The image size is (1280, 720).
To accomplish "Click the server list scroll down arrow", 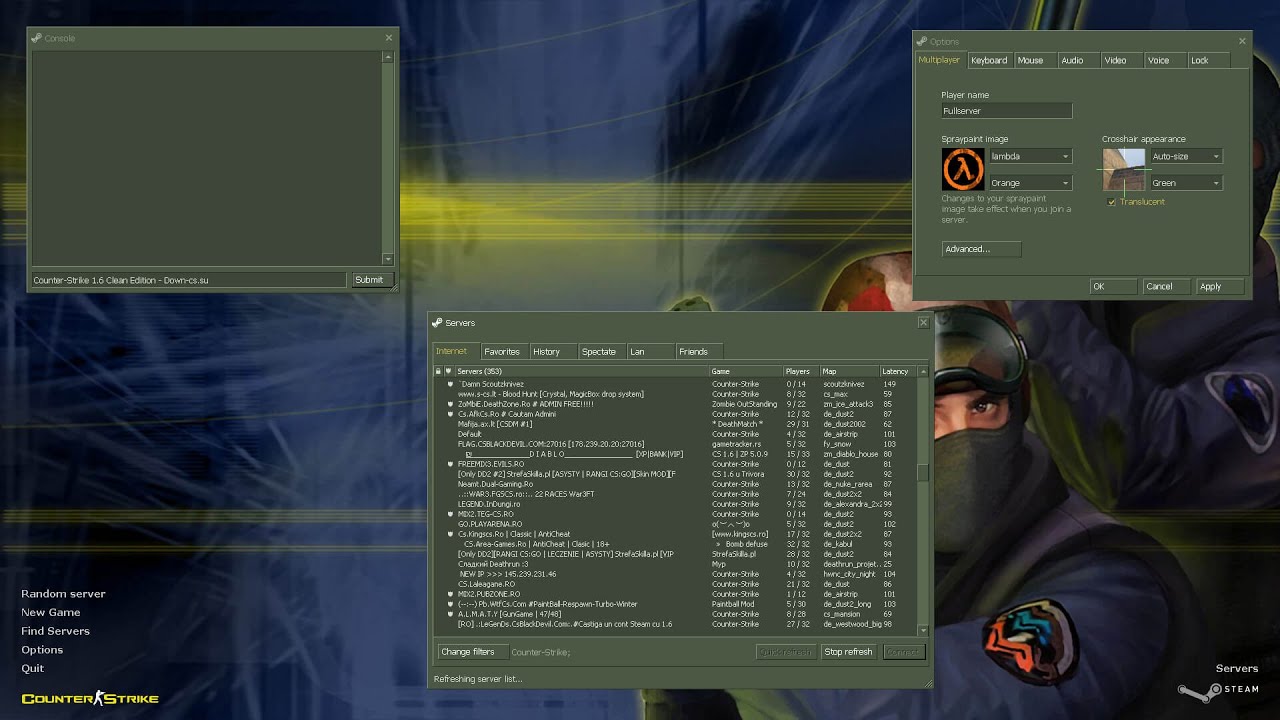I will [x=923, y=630].
